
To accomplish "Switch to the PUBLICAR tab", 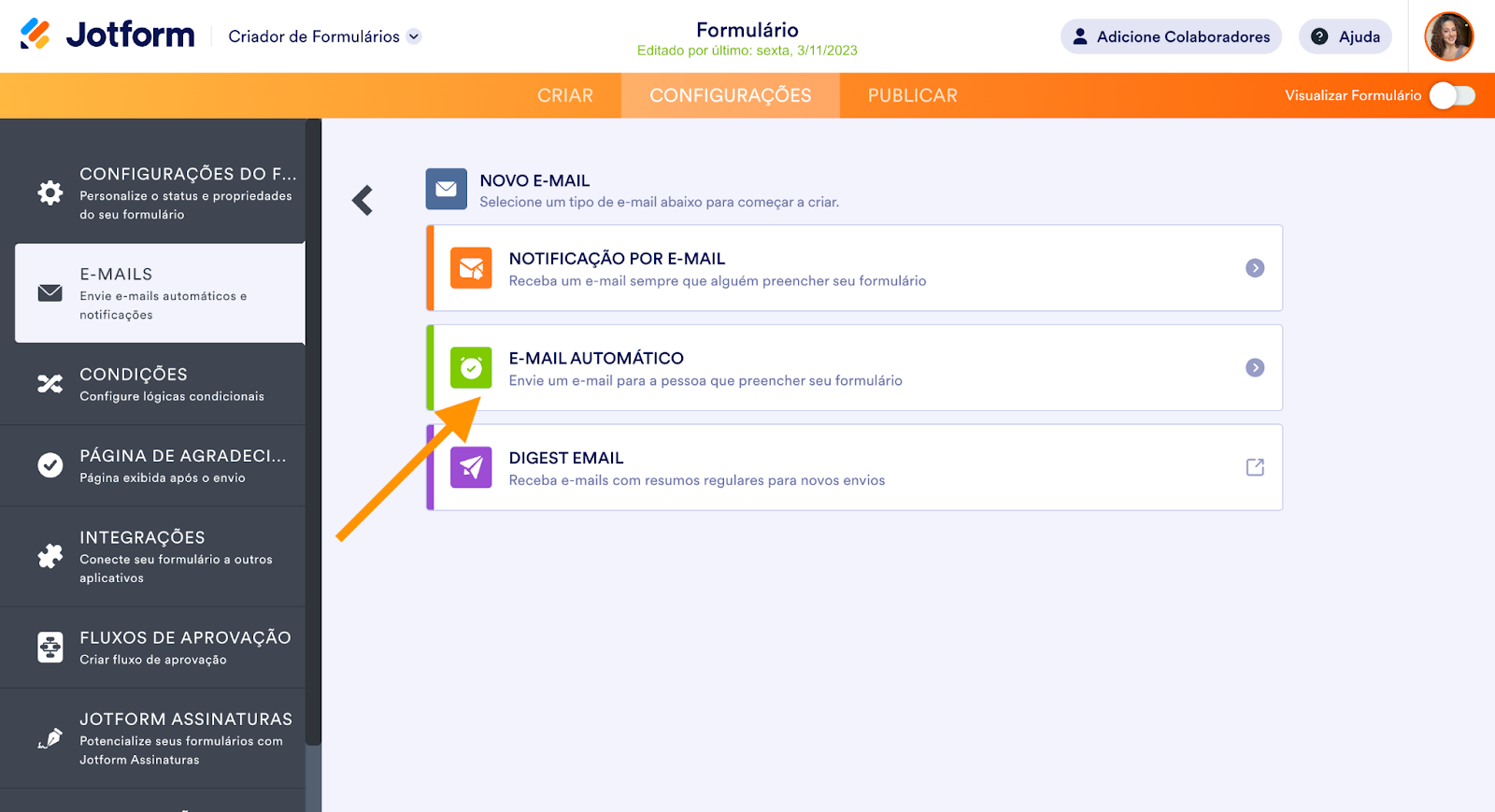I will pos(912,95).
